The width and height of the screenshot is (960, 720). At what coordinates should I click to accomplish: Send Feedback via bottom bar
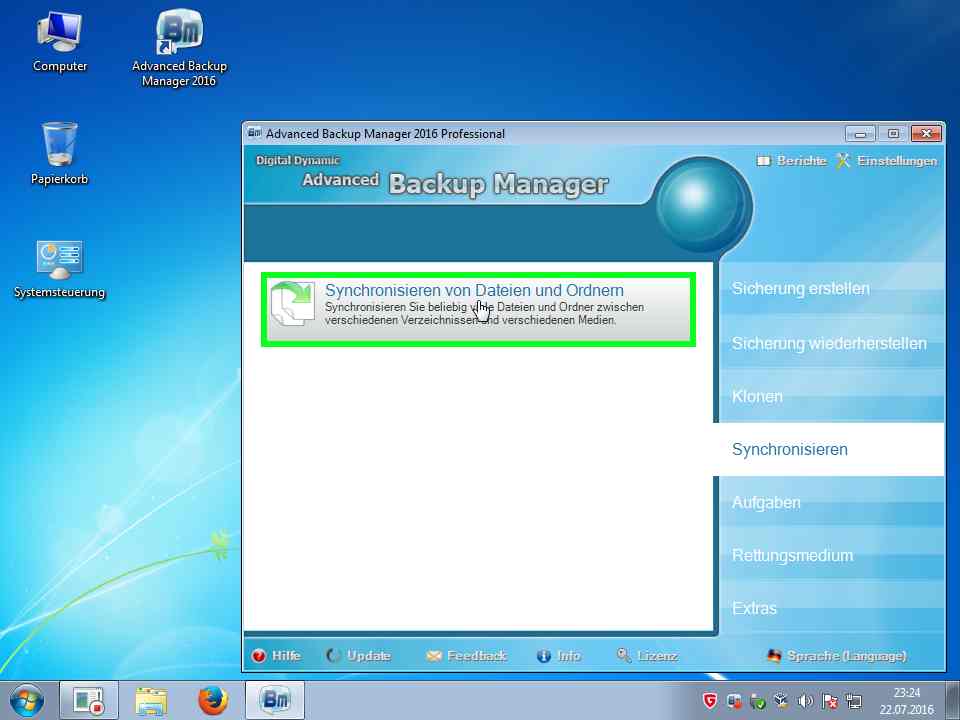pyautogui.click(x=477, y=656)
